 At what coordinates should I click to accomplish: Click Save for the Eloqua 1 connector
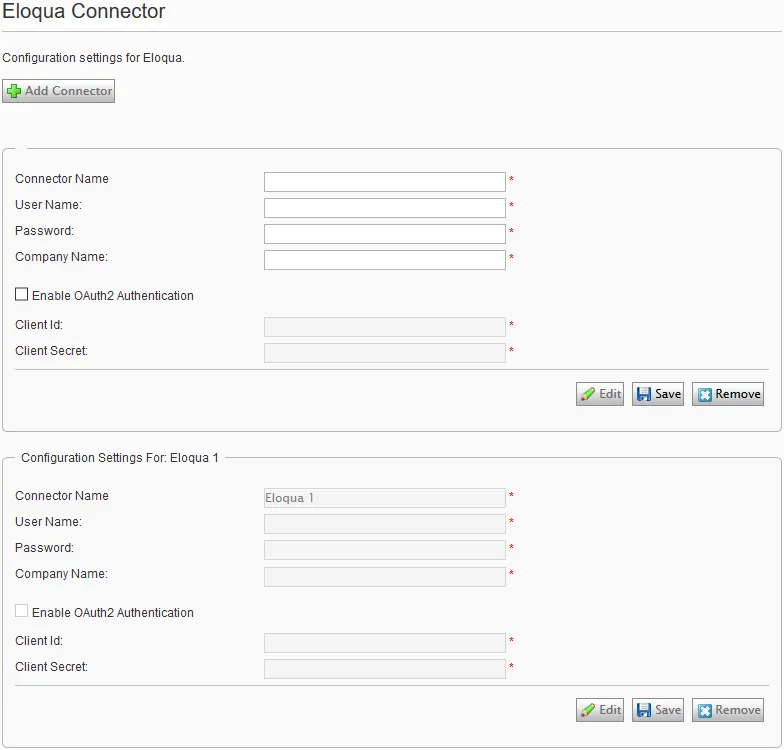(658, 710)
